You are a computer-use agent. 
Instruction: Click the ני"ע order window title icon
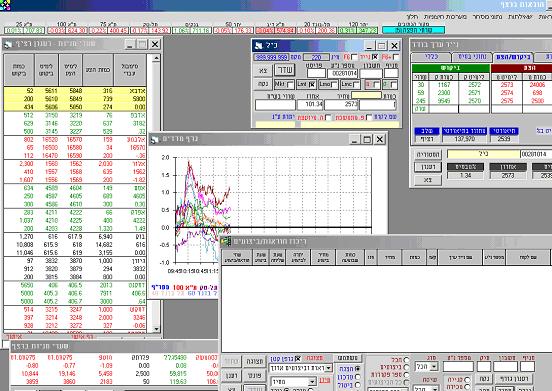click(x=258, y=45)
